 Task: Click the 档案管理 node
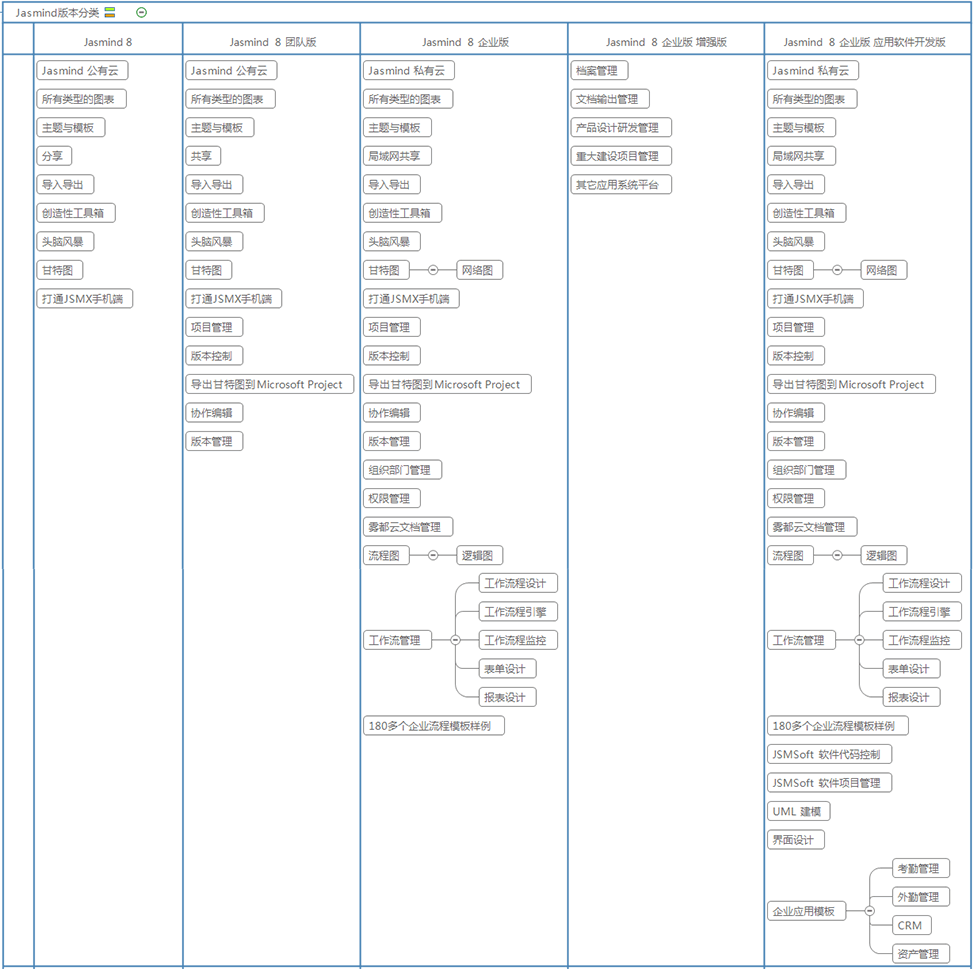point(596,71)
